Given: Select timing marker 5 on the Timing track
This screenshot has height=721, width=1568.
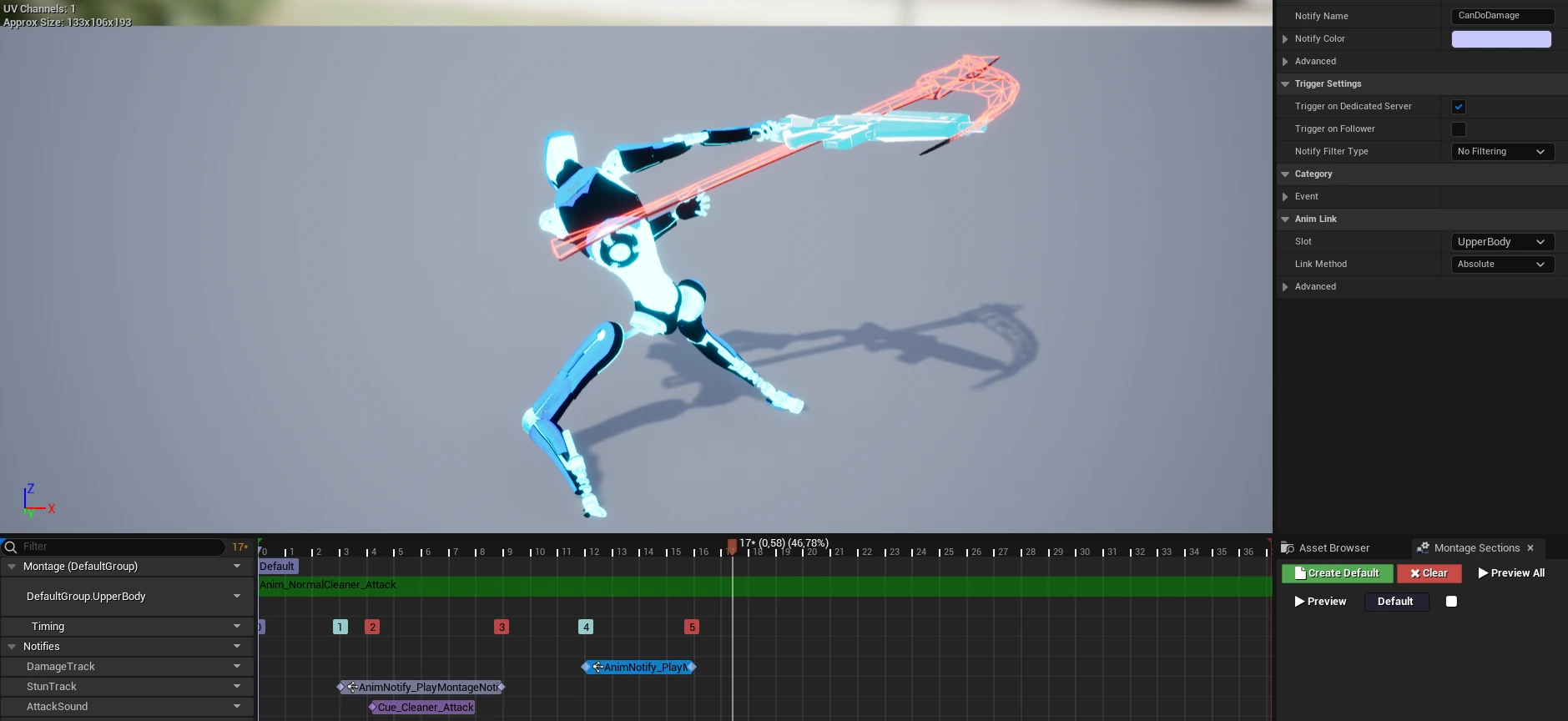Looking at the screenshot, I should point(692,627).
